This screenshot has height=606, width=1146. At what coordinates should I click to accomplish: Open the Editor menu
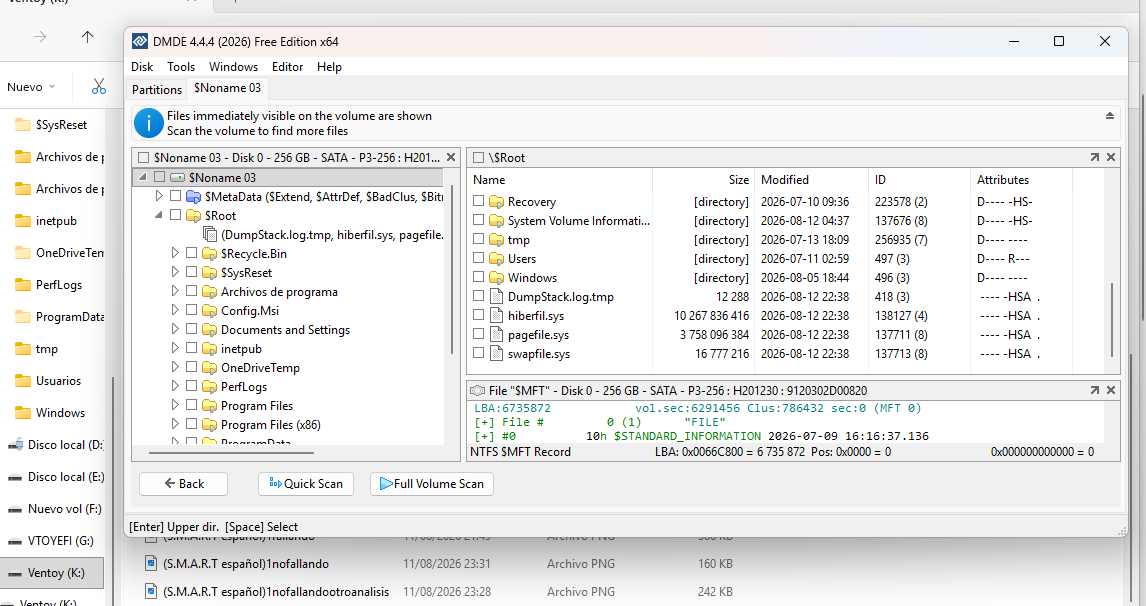coord(287,67)
